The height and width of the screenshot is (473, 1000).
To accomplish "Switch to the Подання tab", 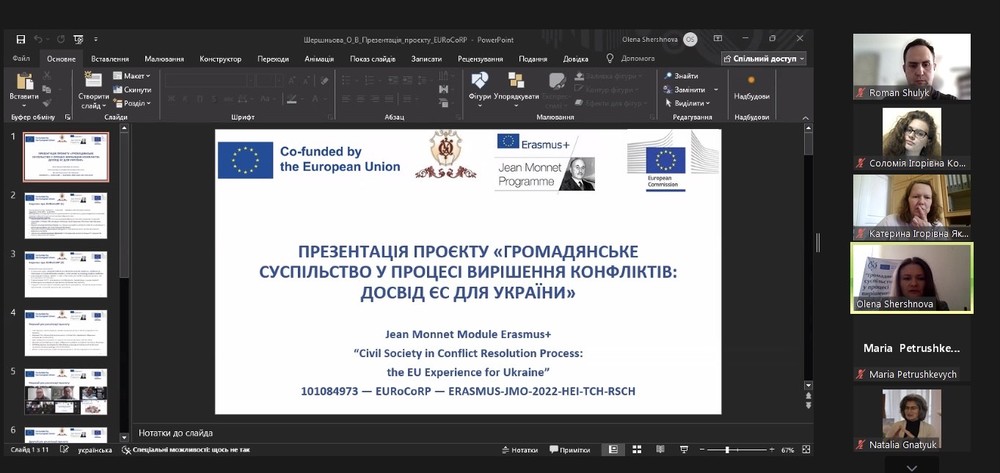I will 533,59.
